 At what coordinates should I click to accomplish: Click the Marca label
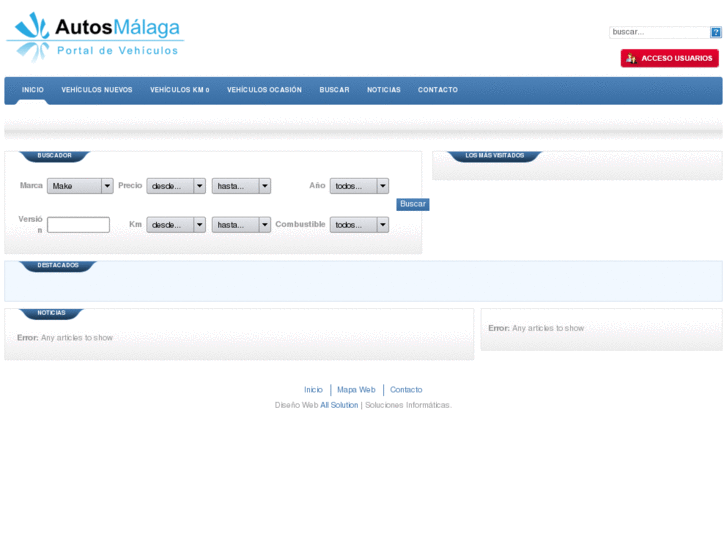pos(31,186)
